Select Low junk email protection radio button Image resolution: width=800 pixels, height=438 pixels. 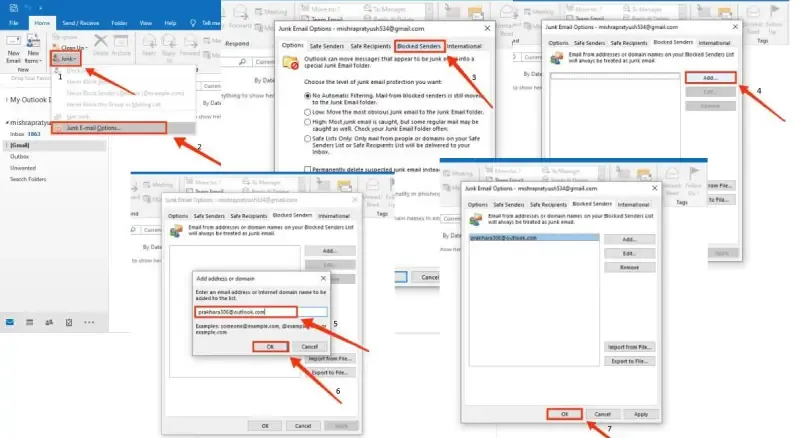(x=307, y=112)
